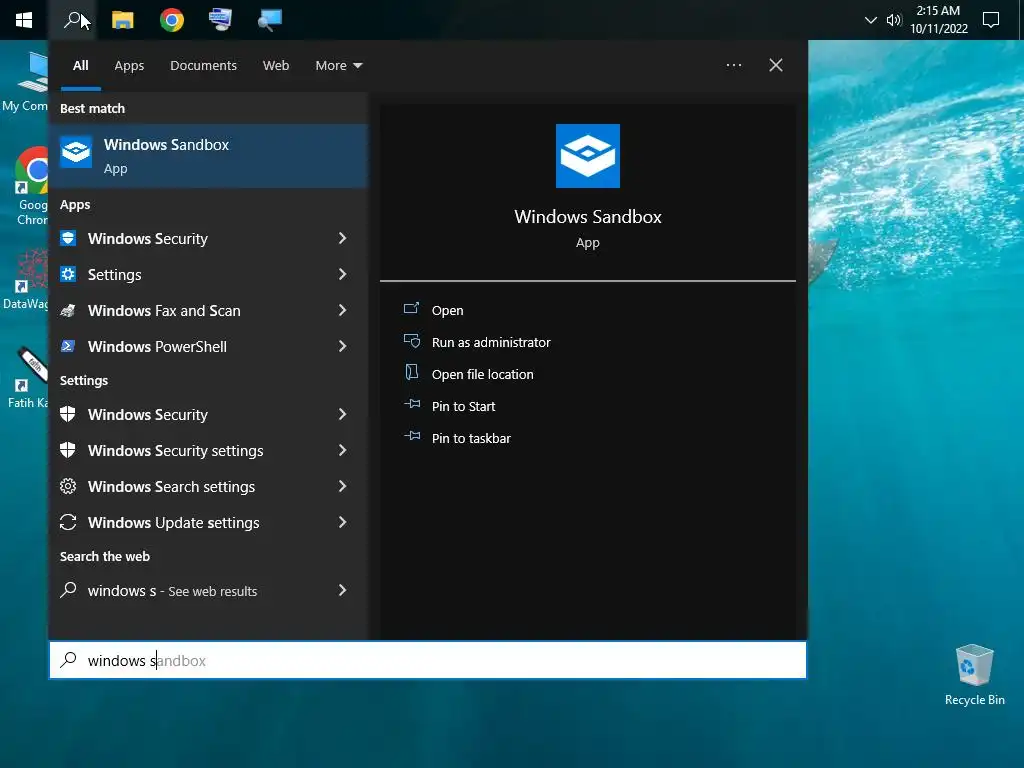Open the More filter dropdown
This screenshot has width=1024, height=768.
[338, 65]
